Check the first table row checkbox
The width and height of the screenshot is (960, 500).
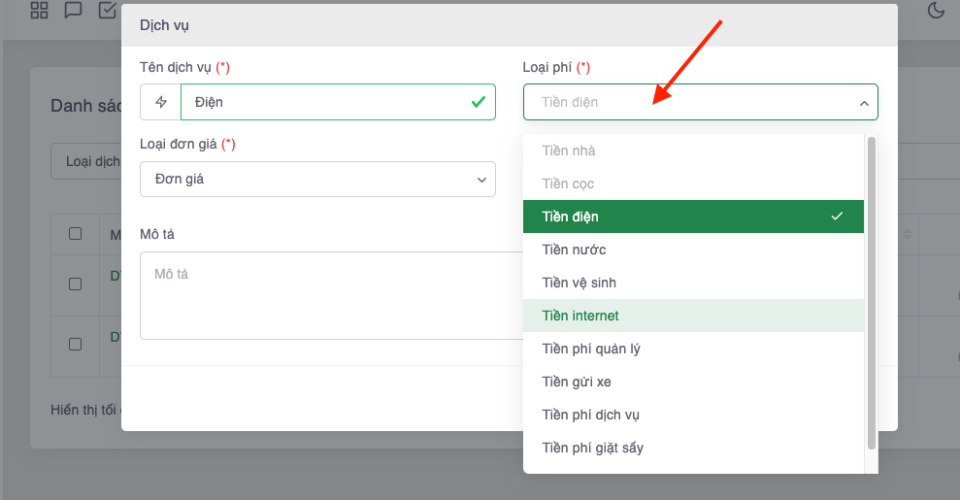(x=75, y=284)
